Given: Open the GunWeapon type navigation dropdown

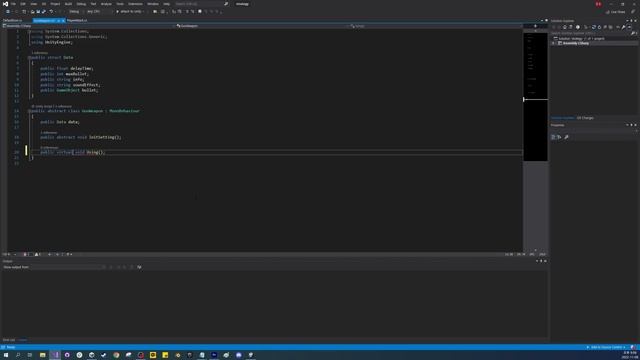Looking at the screenshot, I should [261, 26].
